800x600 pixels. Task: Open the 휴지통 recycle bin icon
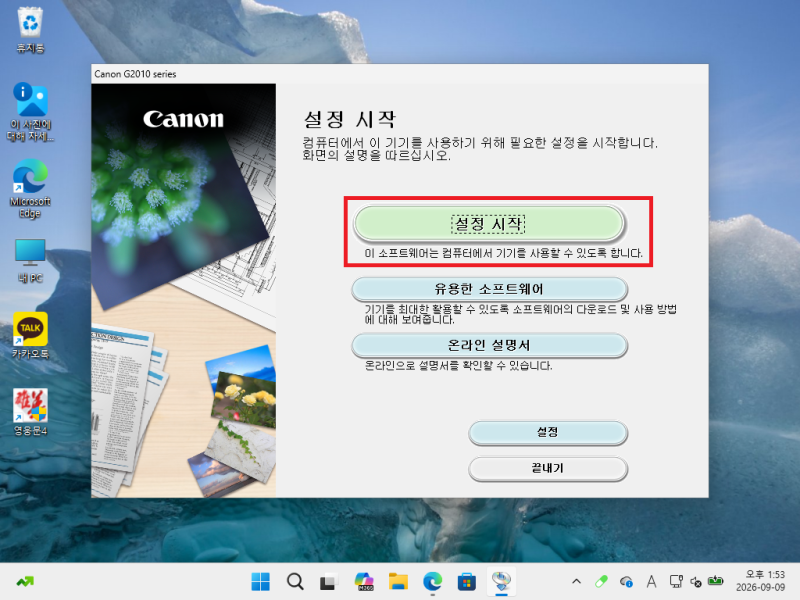tap(30, 31)
